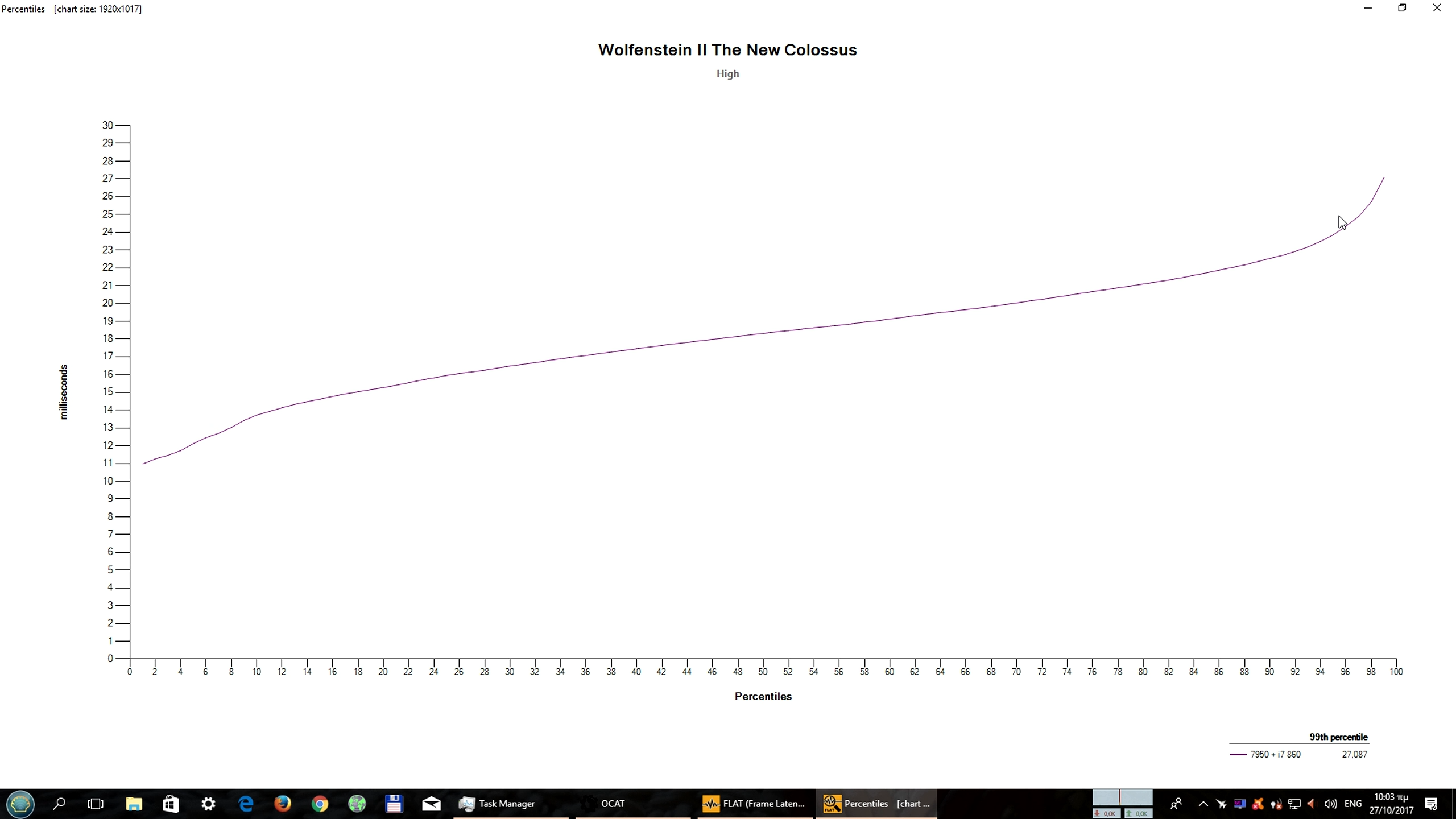Click the chart title Wolfenstein II
The height and width of the screenshot is (819, 1456).
pos(727,50)
